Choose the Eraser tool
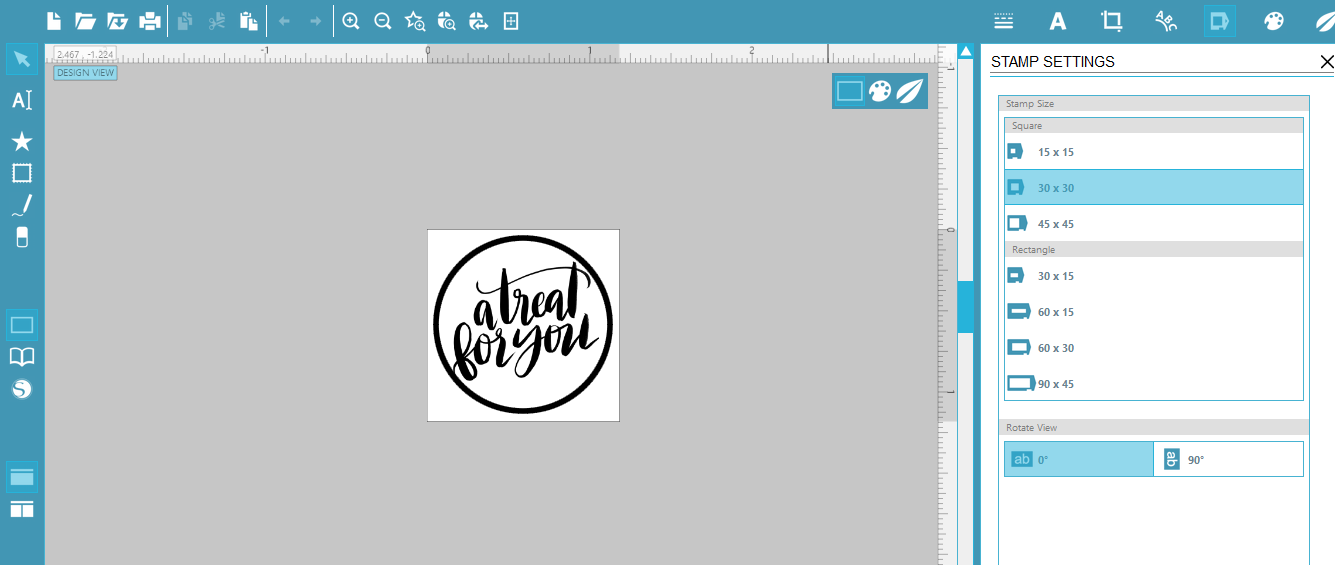This screenshot has width=1335, height=565. point(22,237)
